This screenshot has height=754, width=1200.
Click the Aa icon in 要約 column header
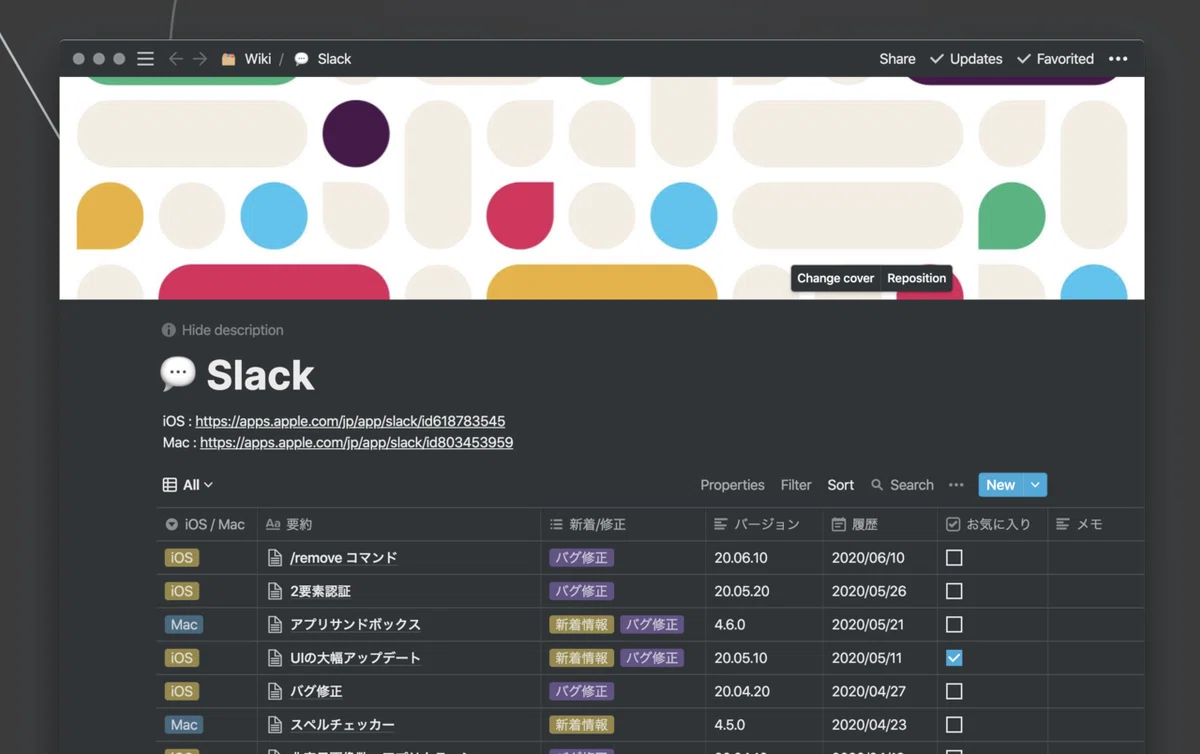[273, 524]
